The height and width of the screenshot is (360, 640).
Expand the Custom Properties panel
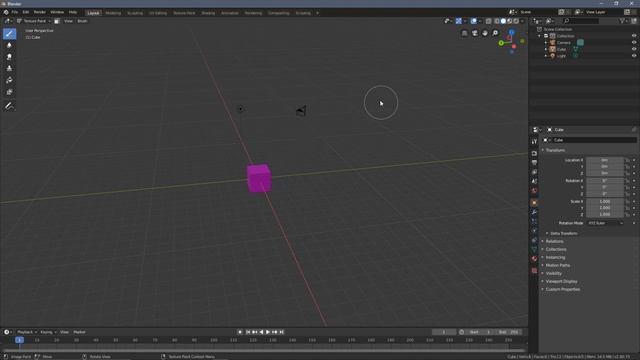pyautogui.click(x=562, y=289)
